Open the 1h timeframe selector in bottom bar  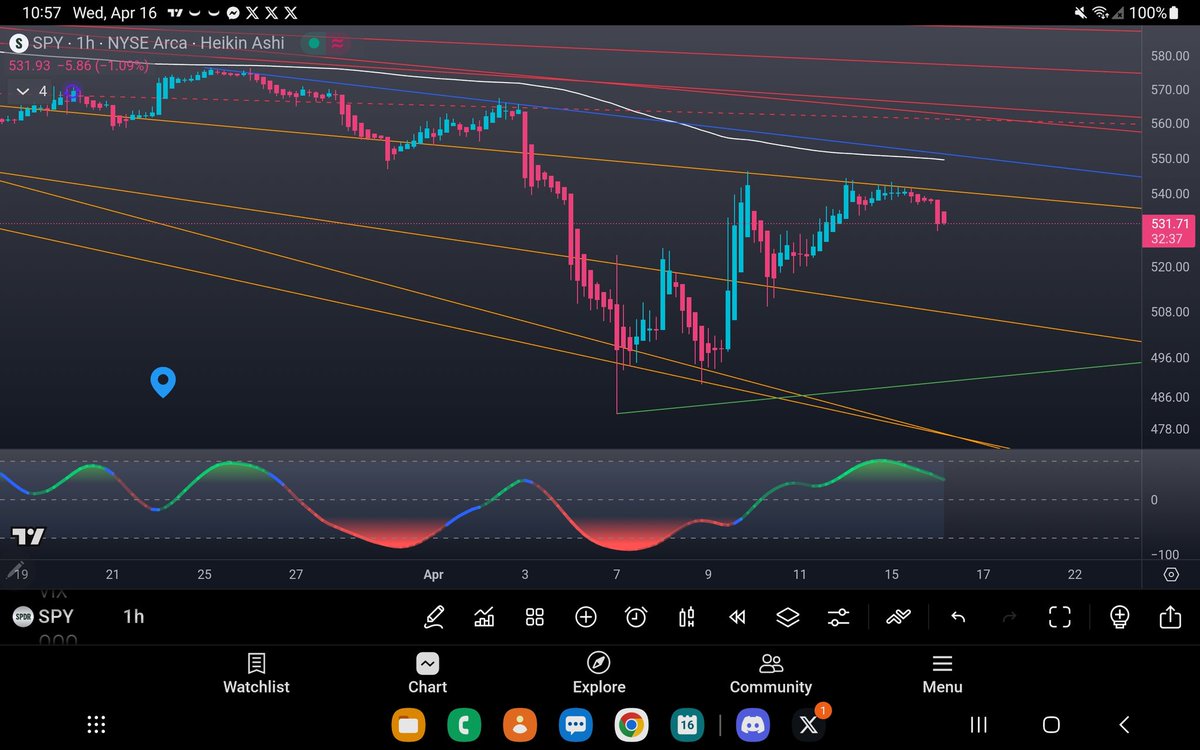[x=134, y=617]
